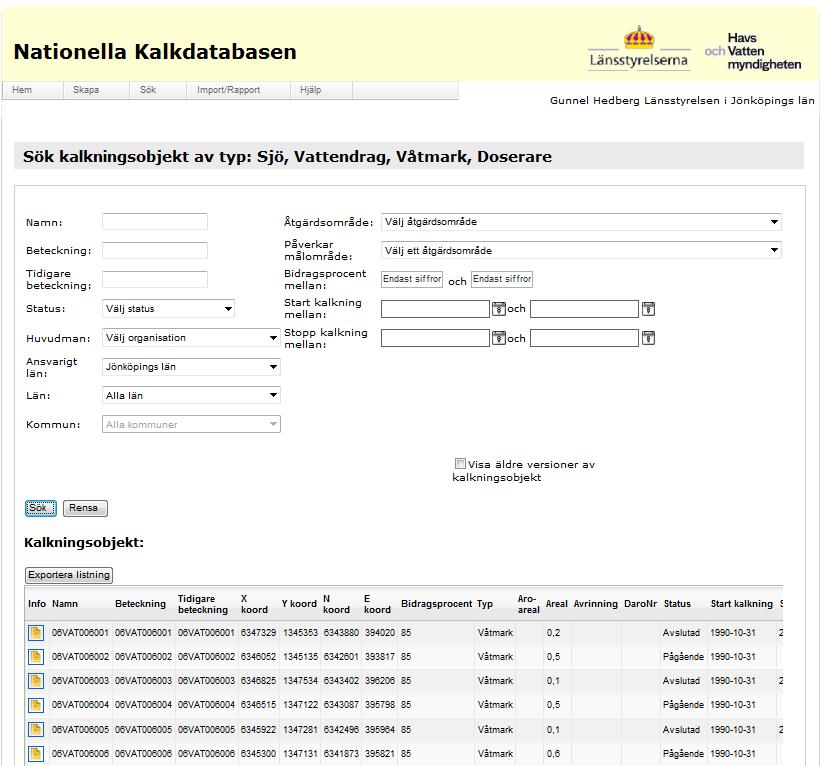Open calendar for Start kalkning first date
This screenshot has width=820, height=766.
click(498, 309)
